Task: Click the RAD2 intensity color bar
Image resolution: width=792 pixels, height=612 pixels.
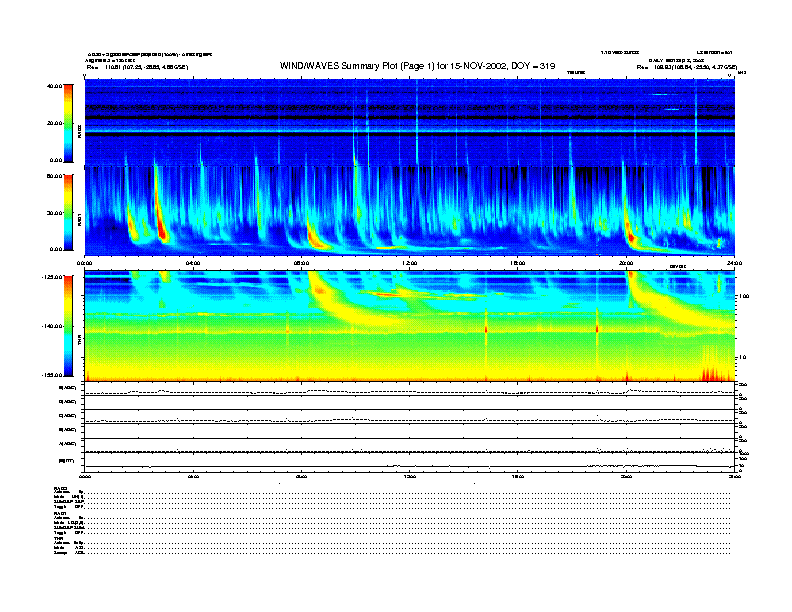Action: pos(68,123)
